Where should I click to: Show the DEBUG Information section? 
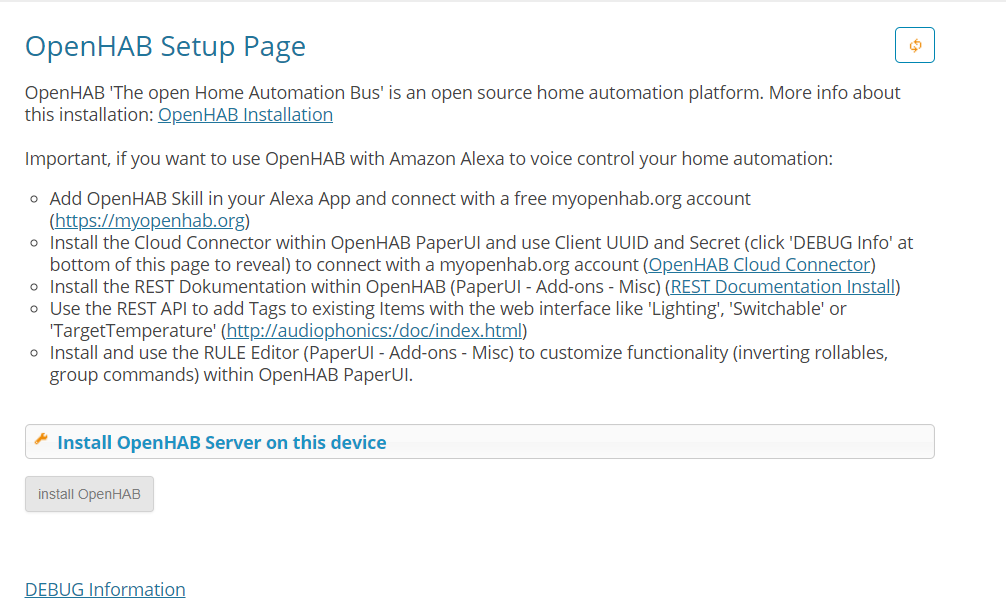[105, 589]
